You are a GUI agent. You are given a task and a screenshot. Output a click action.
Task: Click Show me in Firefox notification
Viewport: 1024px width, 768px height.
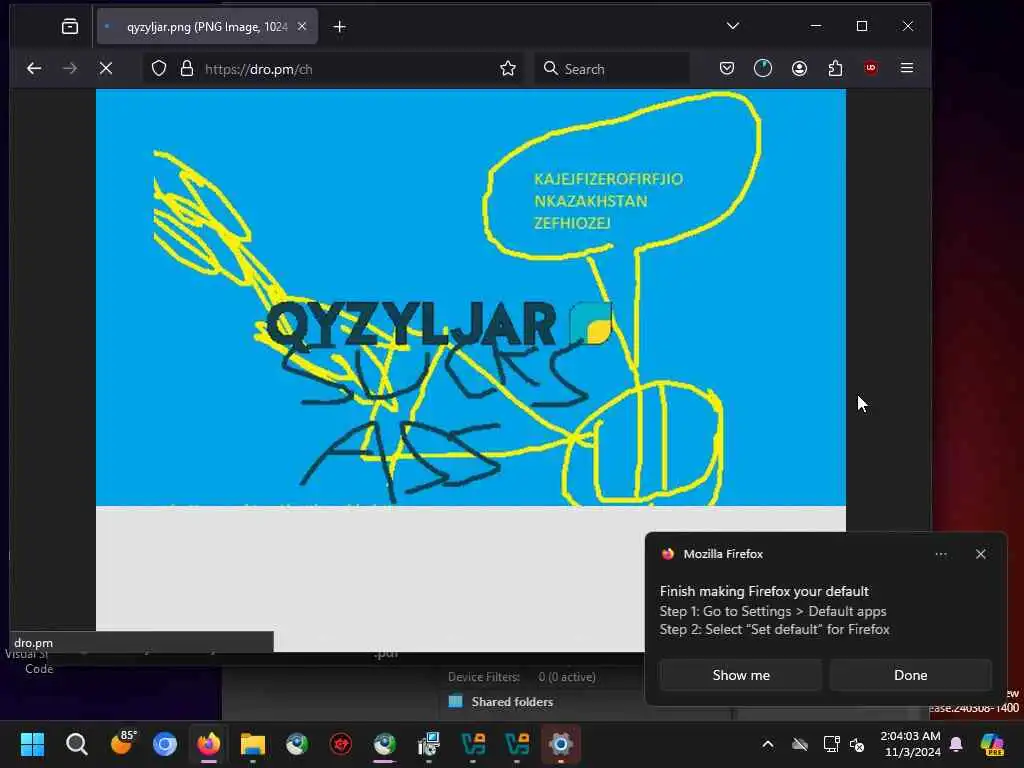click(741, 675)
